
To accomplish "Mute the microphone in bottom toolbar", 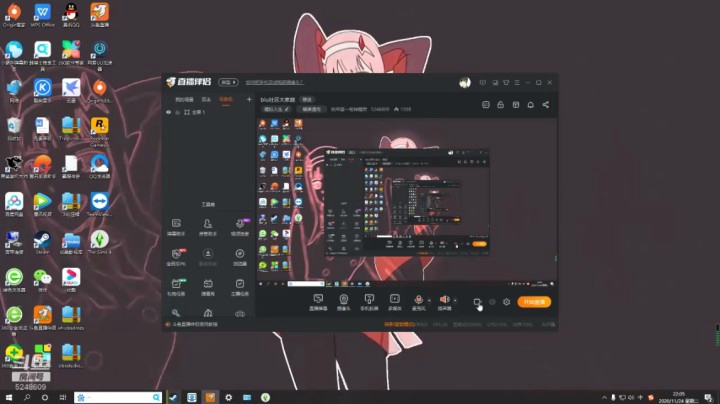I will [418, 302].
